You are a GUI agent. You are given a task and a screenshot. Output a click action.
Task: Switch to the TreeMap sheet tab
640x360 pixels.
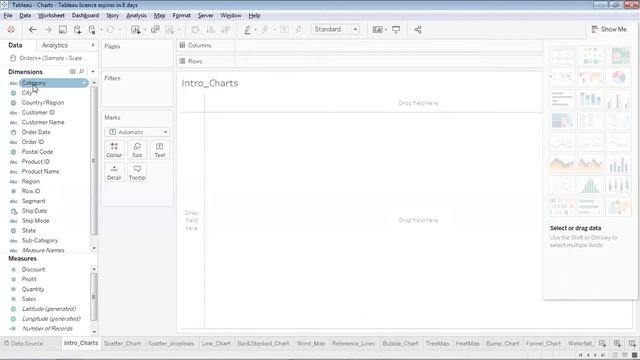[x=437, y=343]
